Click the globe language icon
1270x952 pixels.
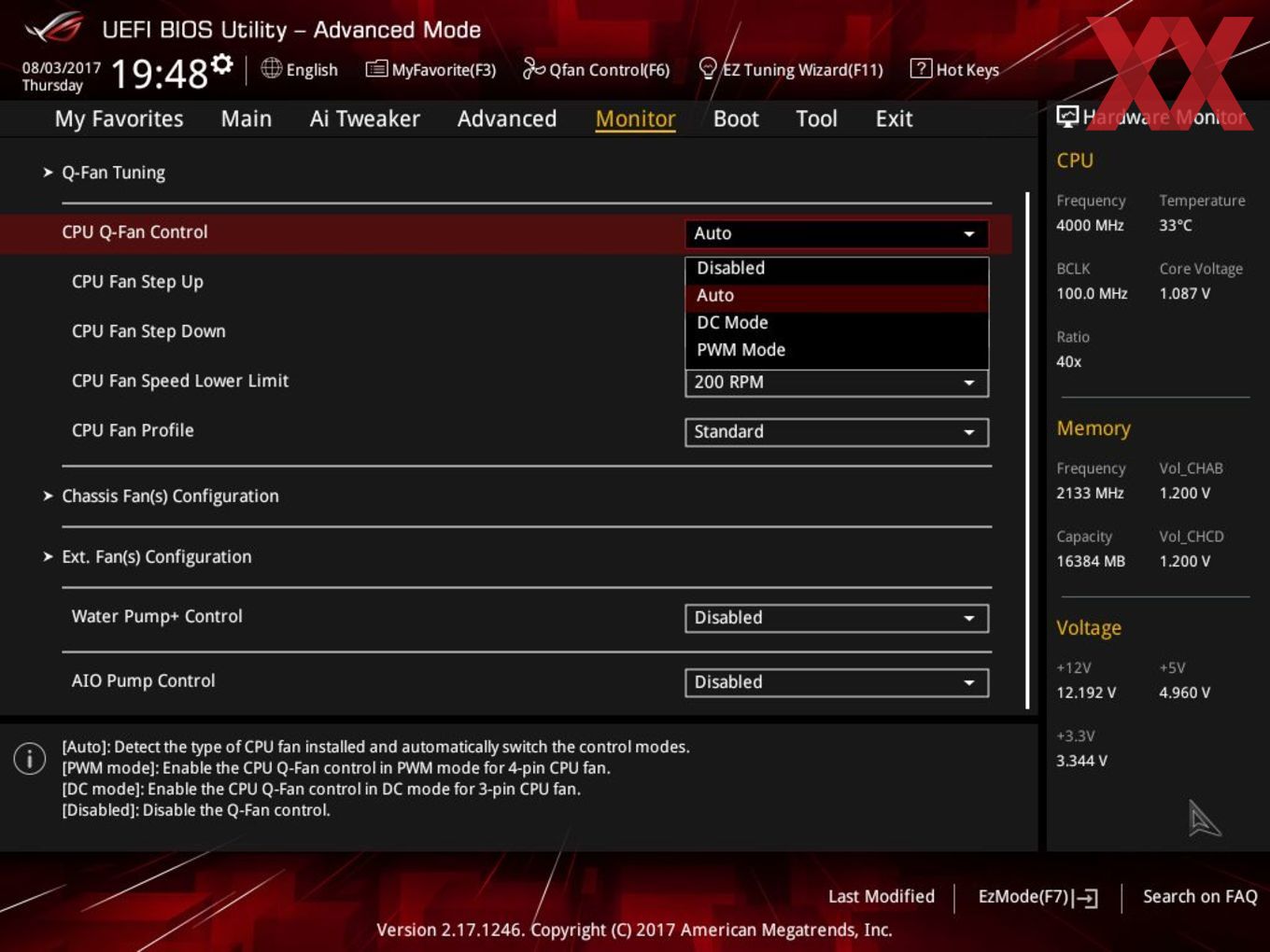[271, 68]
